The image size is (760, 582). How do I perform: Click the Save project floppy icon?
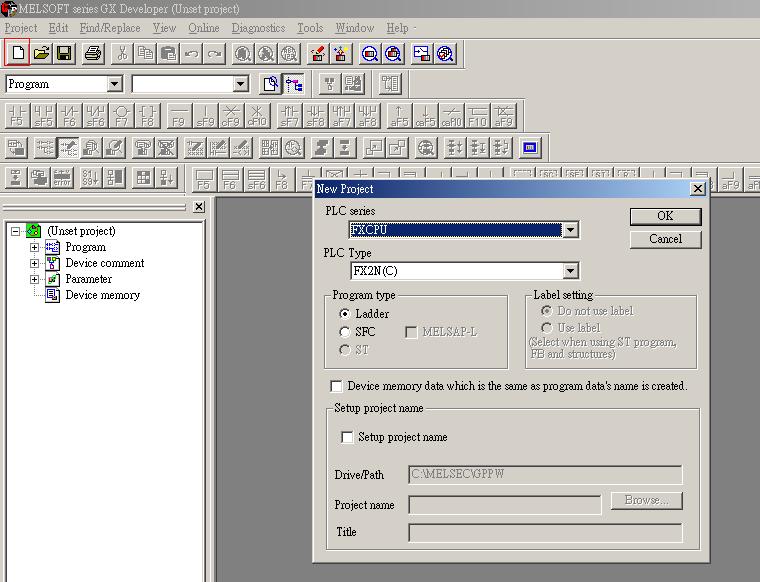64,53
